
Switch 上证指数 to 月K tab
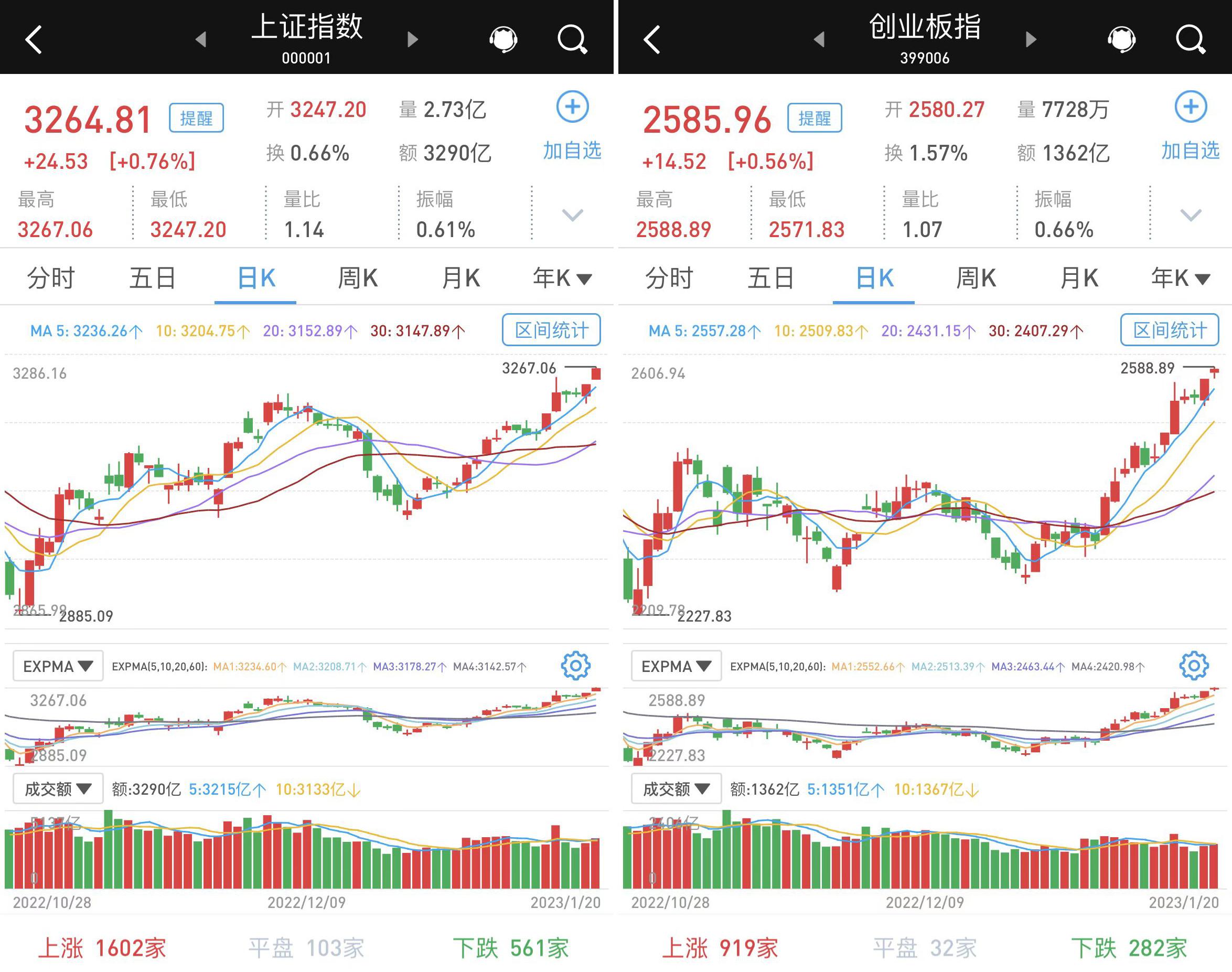(461, 279)
